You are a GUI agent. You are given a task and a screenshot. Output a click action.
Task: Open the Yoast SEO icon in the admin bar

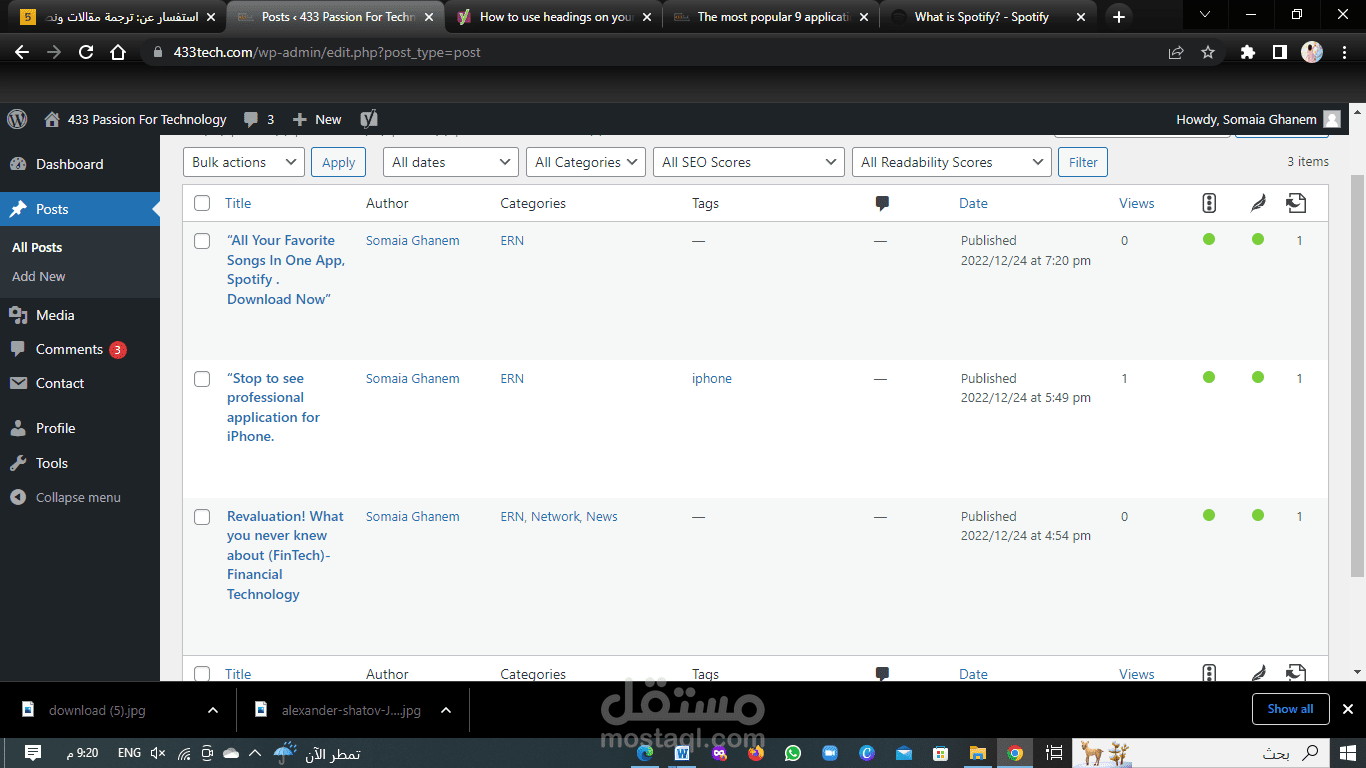[368, 119]
